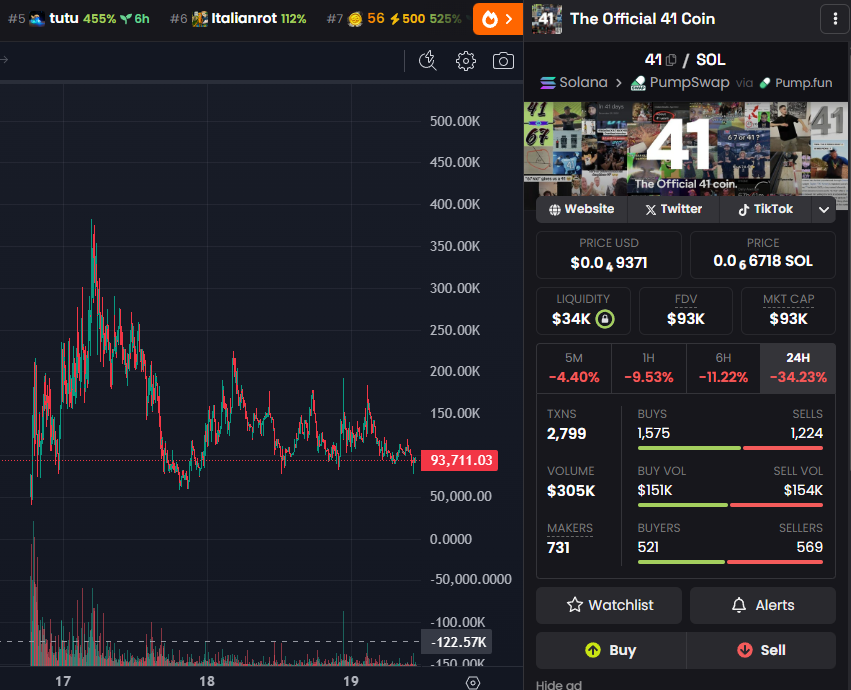Image resolution: width=851 pixels, height=690 pixels.
Task: Open trending pair #5 tutu
Action: click(x=79, y=19)
